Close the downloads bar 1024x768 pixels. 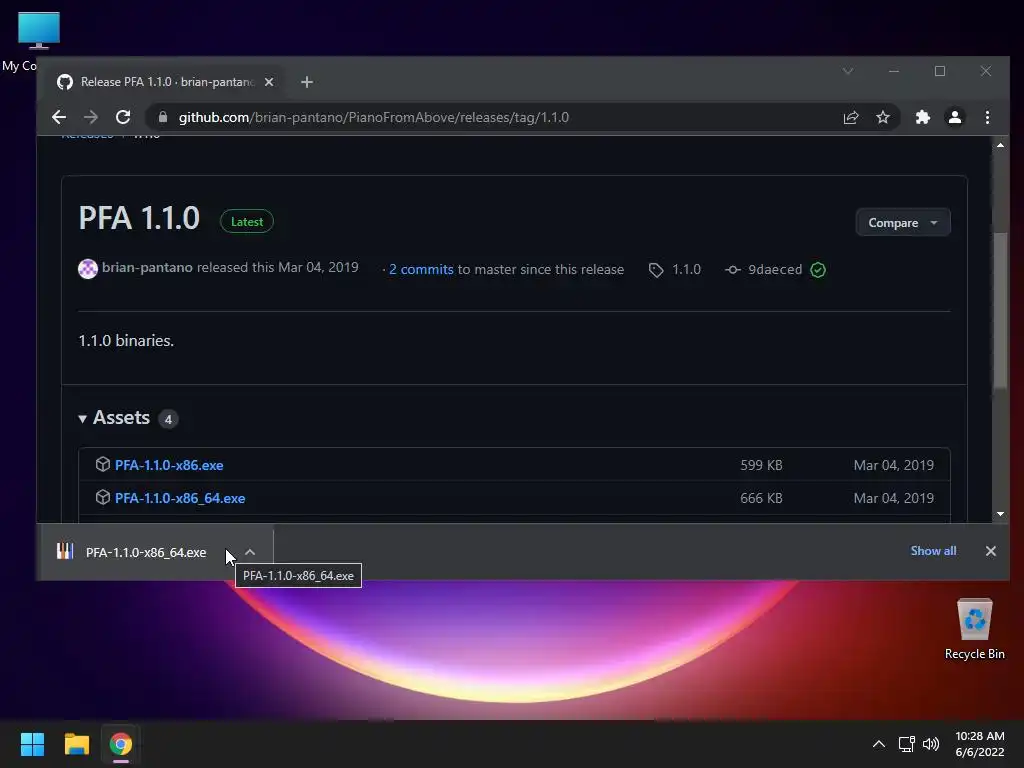pyautogui.click(x=991, y=551)
